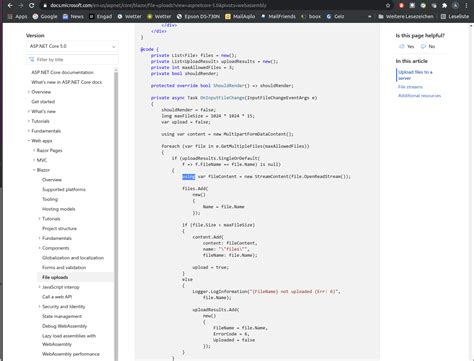Collapse the Web apps tree node
Viewport: 474px width, 361px height.
coord(29,141)
